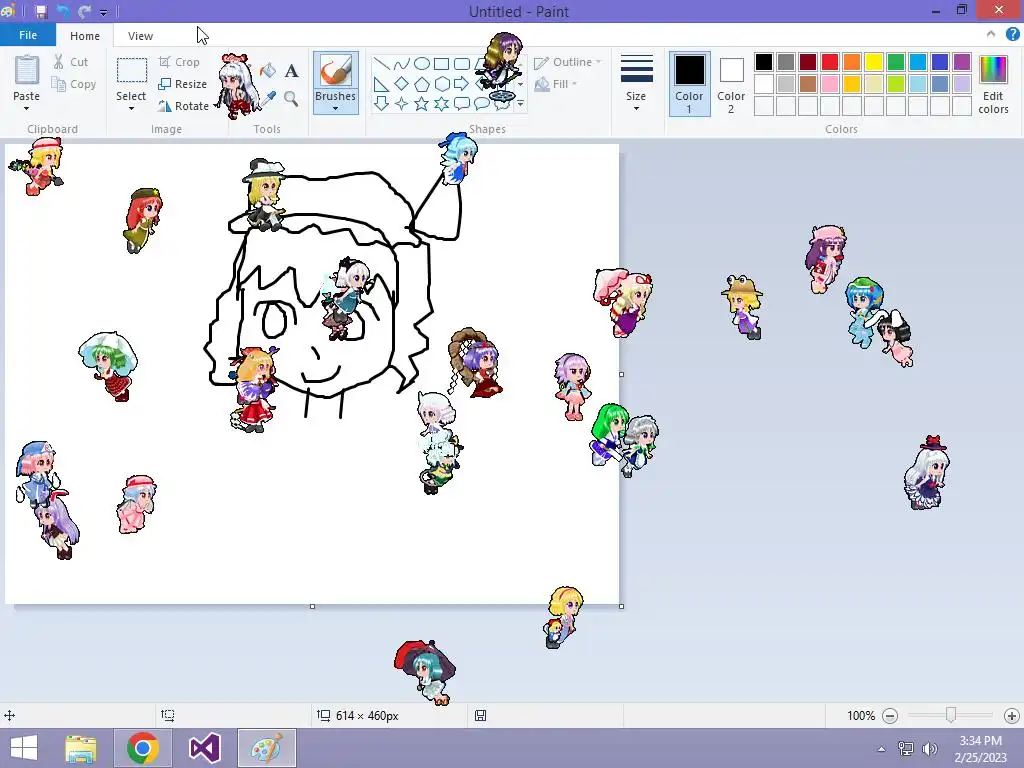Choose the Curve shape
Viewport: 1024px width, 768px height.
pos(402,63)
